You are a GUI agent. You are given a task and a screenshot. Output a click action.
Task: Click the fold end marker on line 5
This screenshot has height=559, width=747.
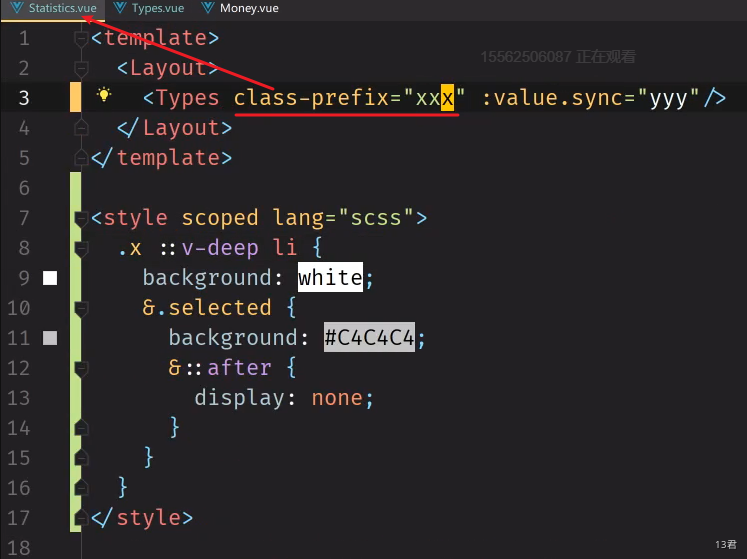point(81,158)
